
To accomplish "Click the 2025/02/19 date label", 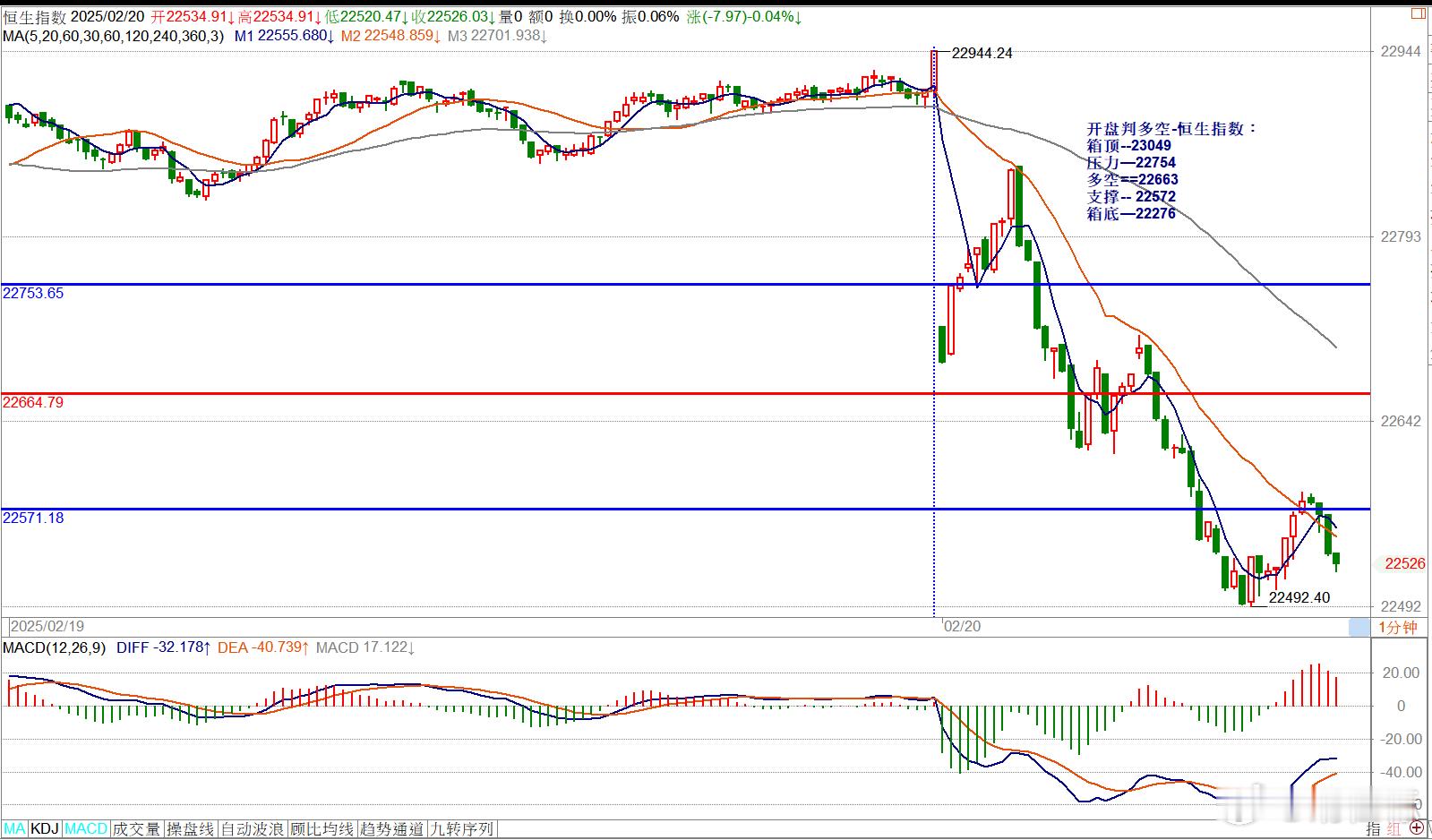I will (47, 627).
